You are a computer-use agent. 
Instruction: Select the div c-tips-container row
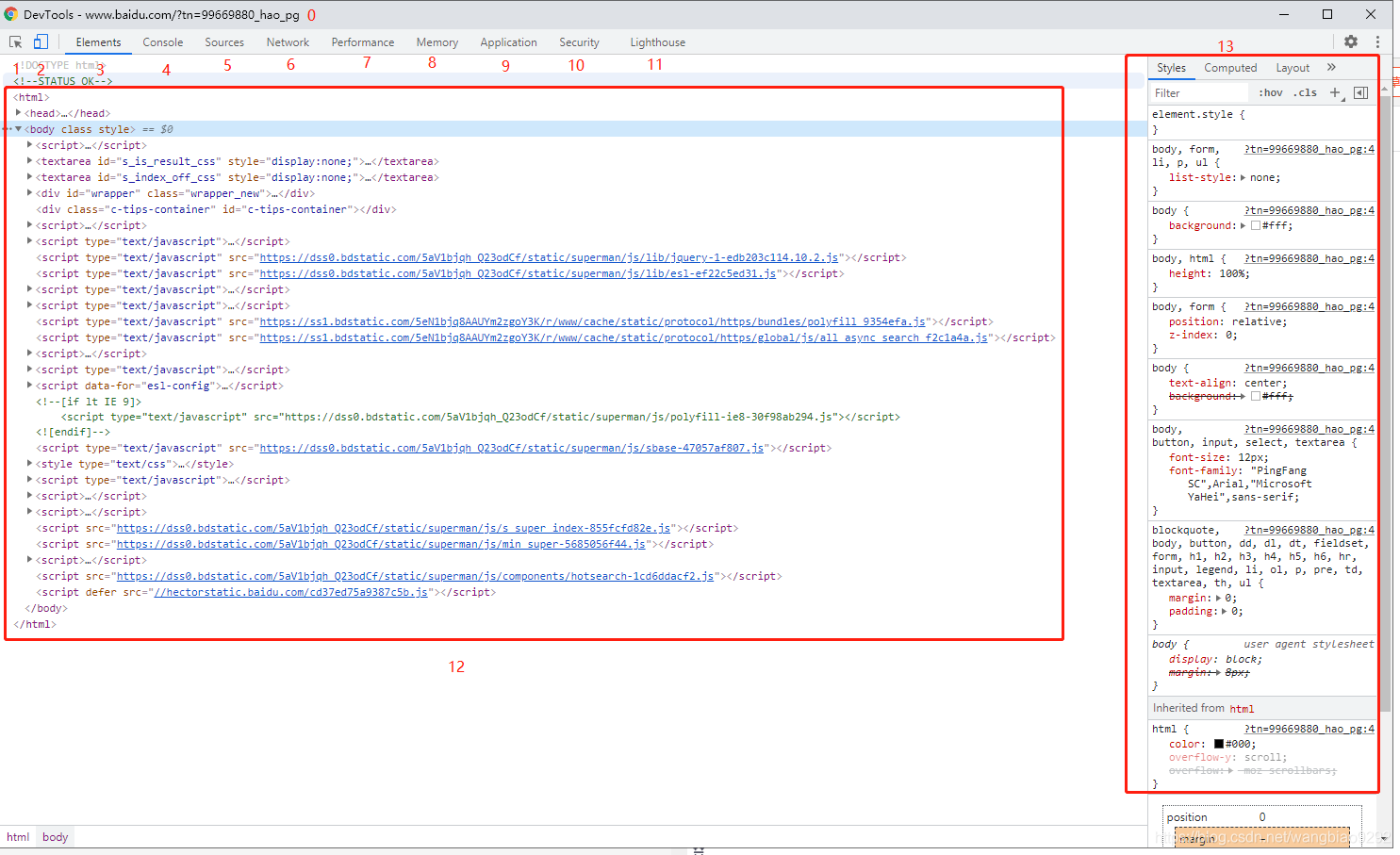click(x=216, y=209)
